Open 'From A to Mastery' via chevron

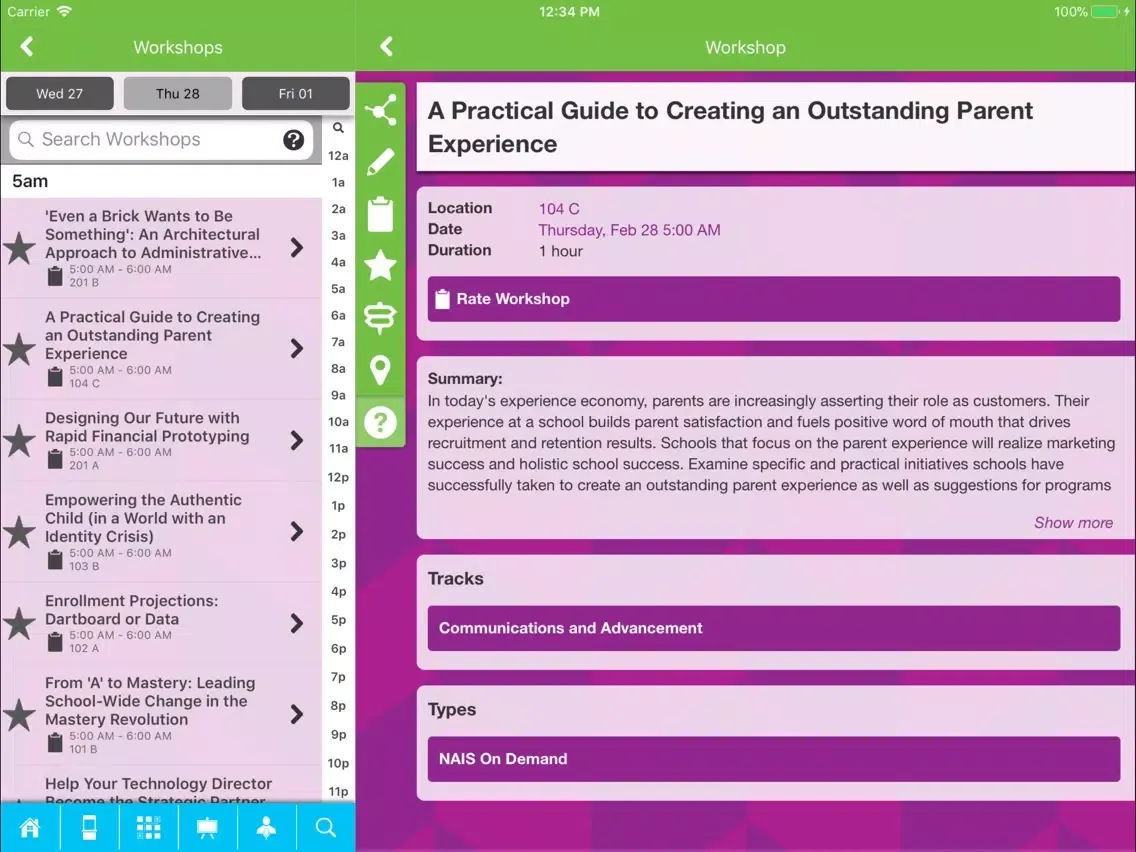(297, 714)
